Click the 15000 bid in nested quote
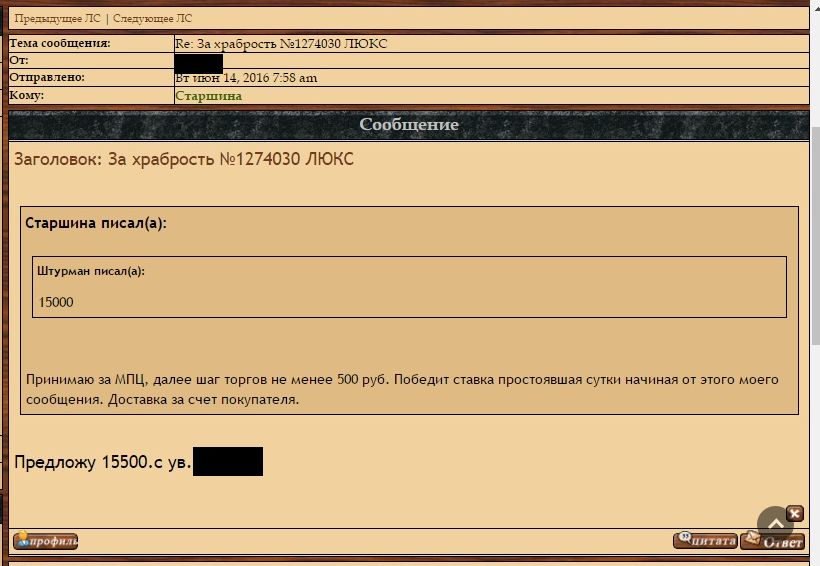Viewport: 820px width, 566px height. point(56,302)
